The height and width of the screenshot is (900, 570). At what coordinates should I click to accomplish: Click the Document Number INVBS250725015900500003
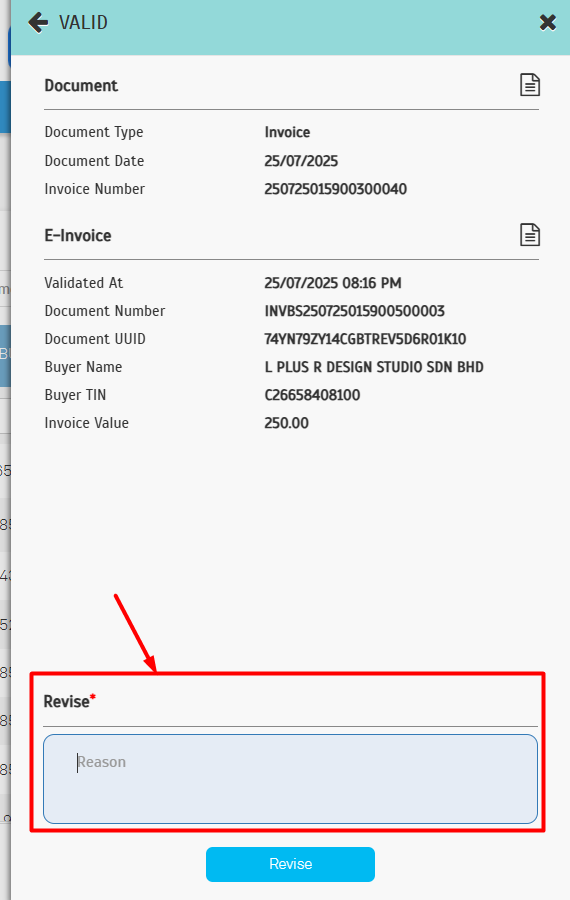[354, 311]
